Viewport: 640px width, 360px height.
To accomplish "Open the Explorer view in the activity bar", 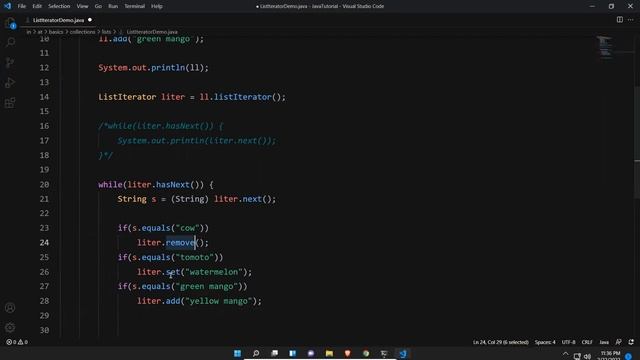I will pyautogui.click(x=10, y=23).
